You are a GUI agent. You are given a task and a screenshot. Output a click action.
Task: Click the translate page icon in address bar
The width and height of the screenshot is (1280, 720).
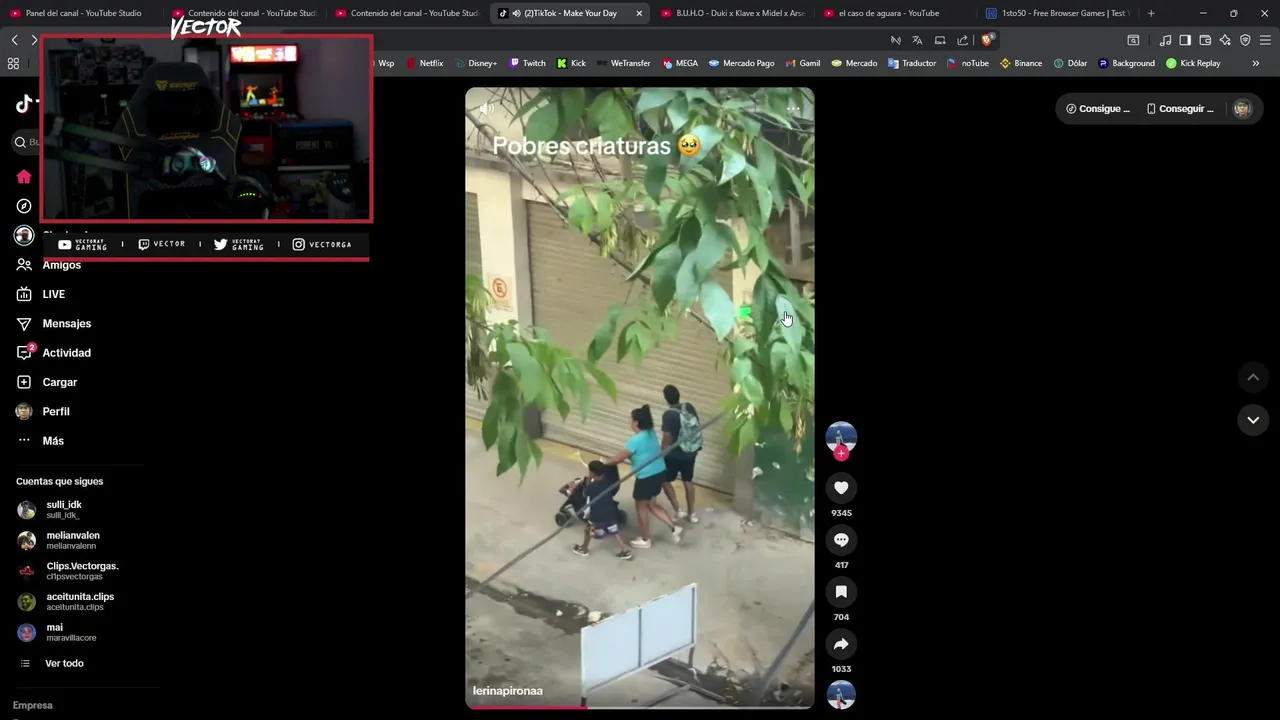coord(917,40)
